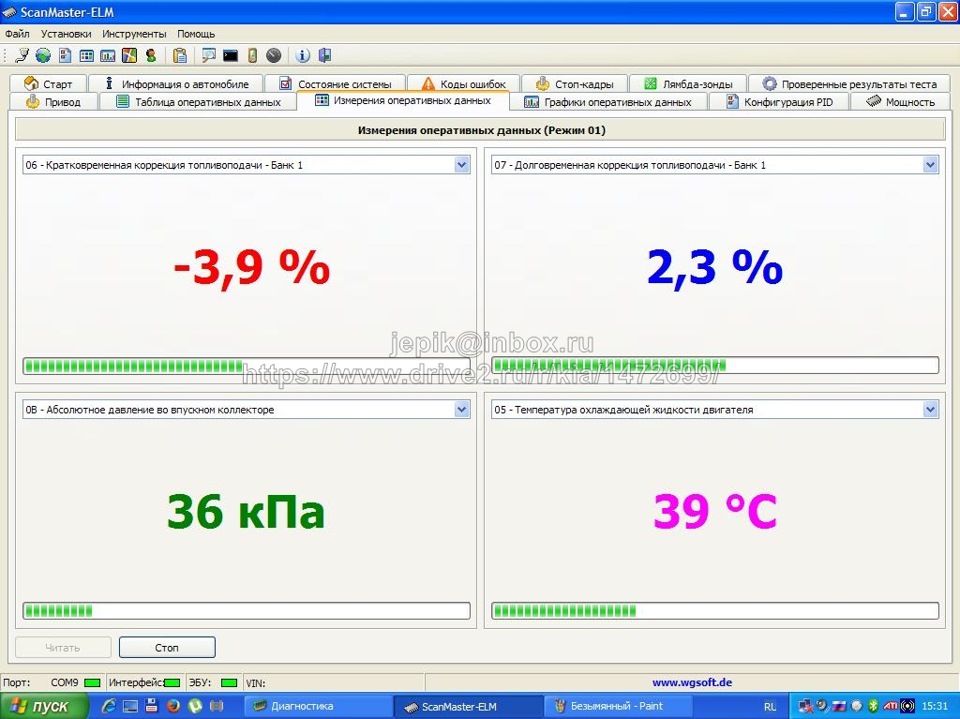The width and height of the screenshot is (960, 719).
Task: Open the Лямбда-зонды tab
Action: (689, 84)
